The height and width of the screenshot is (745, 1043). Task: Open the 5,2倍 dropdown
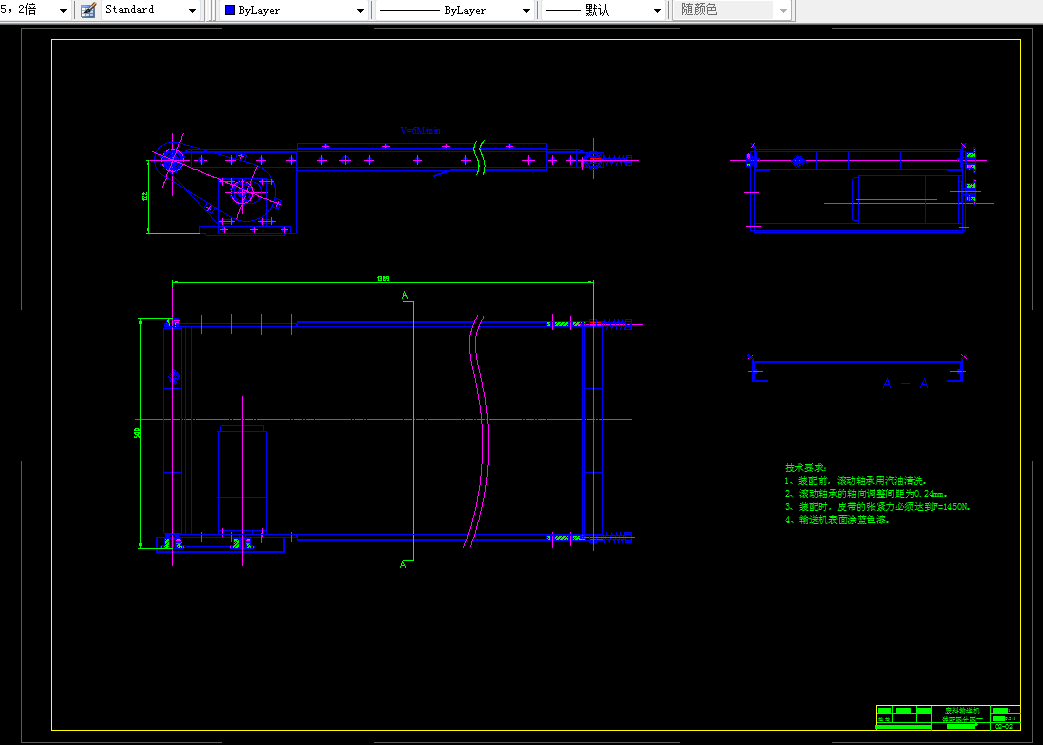(35, 10)
